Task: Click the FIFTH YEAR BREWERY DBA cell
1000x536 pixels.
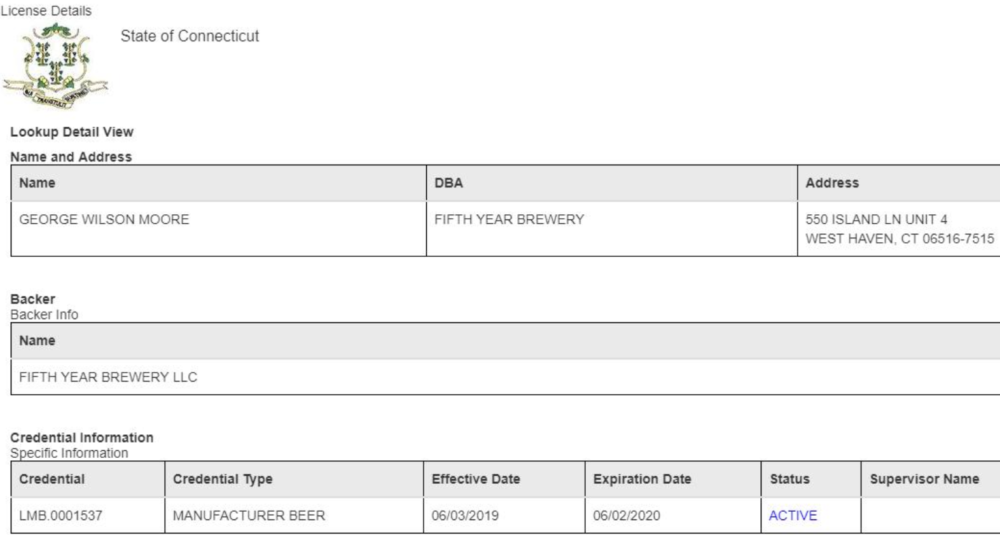Action: tap(509, 220)
